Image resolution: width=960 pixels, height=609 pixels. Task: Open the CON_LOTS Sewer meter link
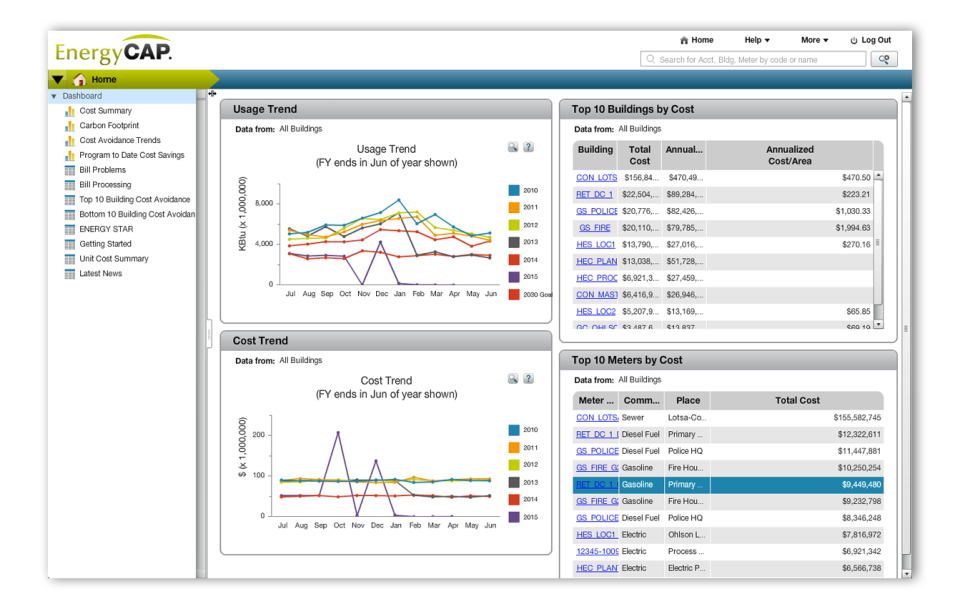(x=597, y=417)
